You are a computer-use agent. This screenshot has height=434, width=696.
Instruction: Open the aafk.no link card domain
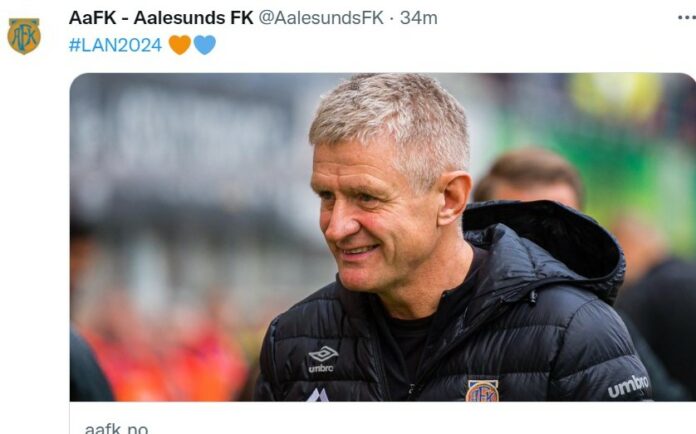(116, 429)
